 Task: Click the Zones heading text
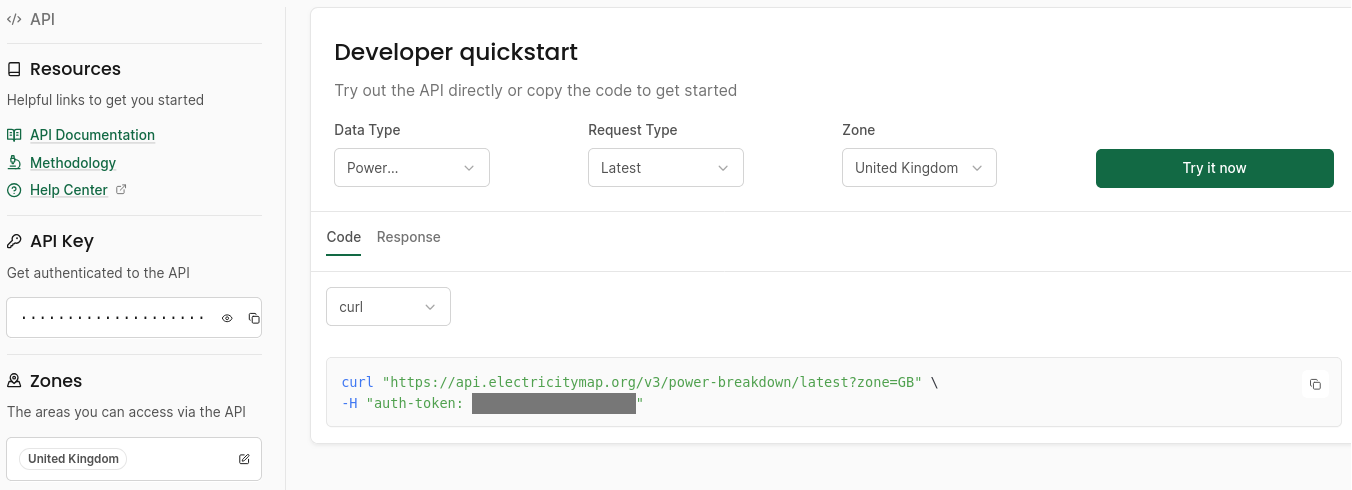[56, 381]
